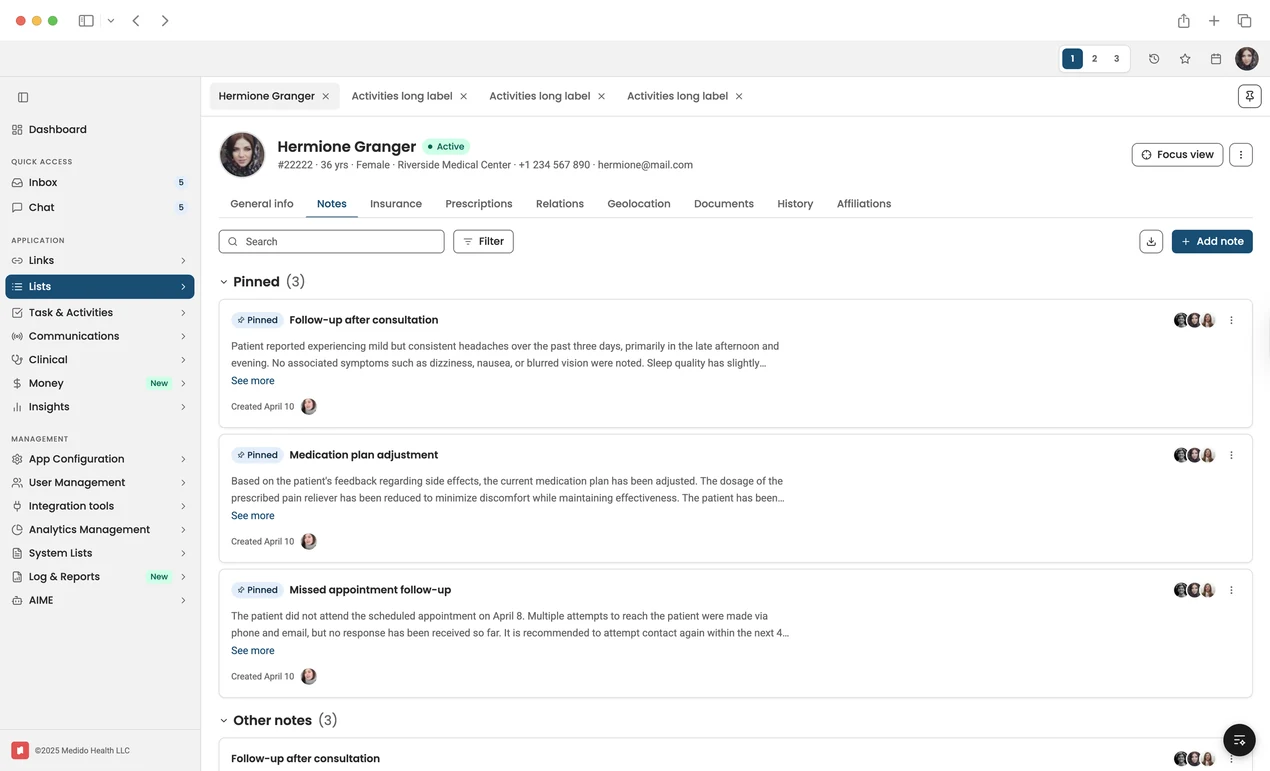Open the Documents tab

click(724, 203)
